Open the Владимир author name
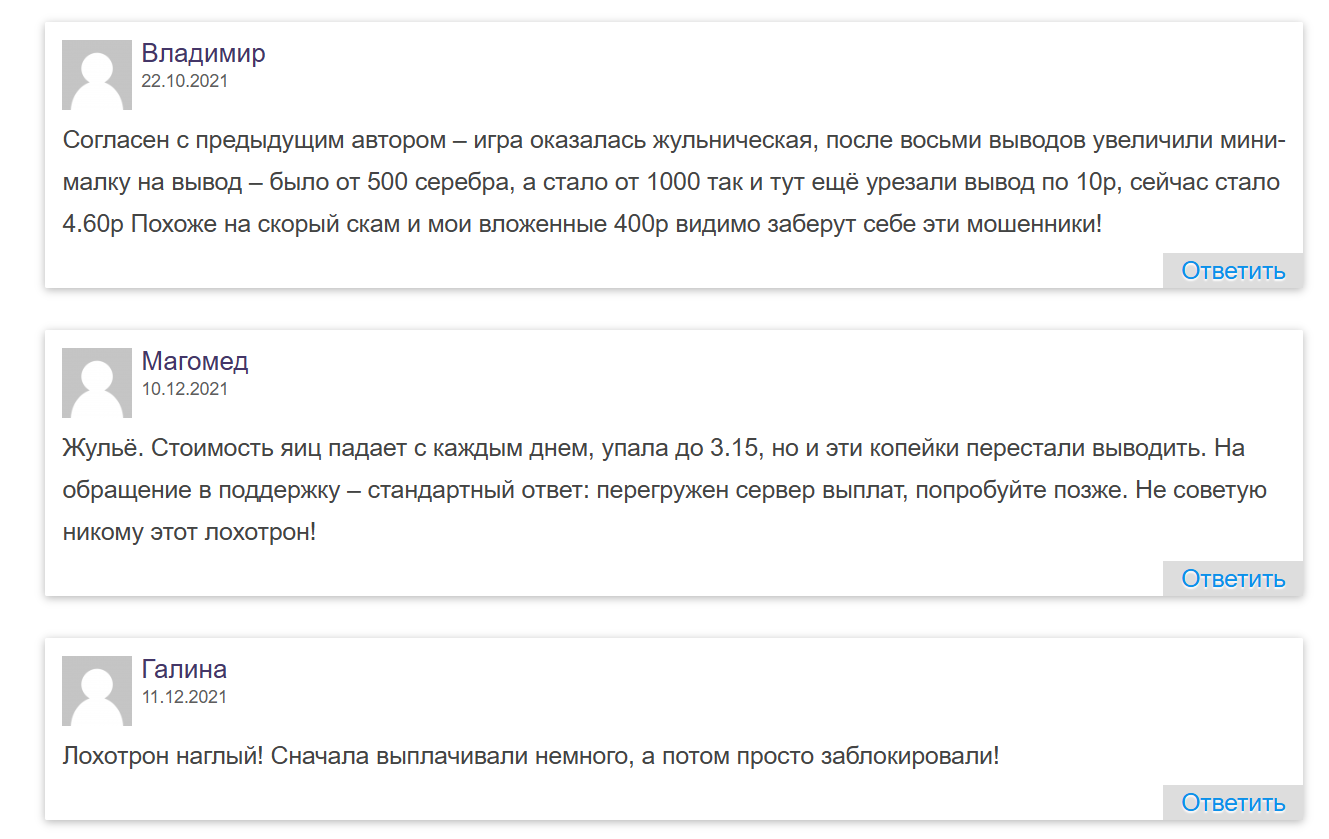The width and height of the screenshot is (1329, 839). coord(203,53)
